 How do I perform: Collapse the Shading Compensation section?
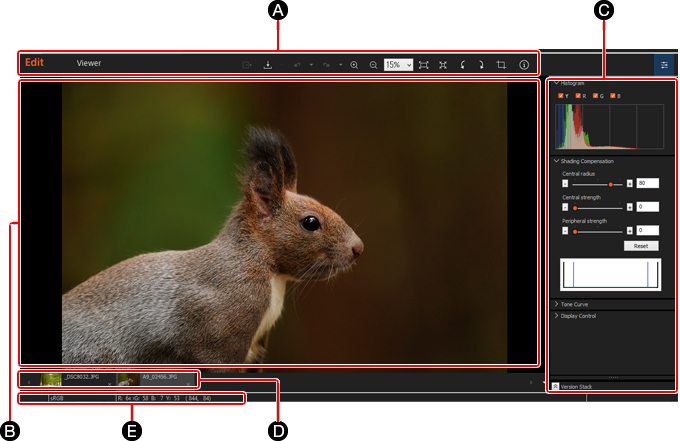[556, 161]
